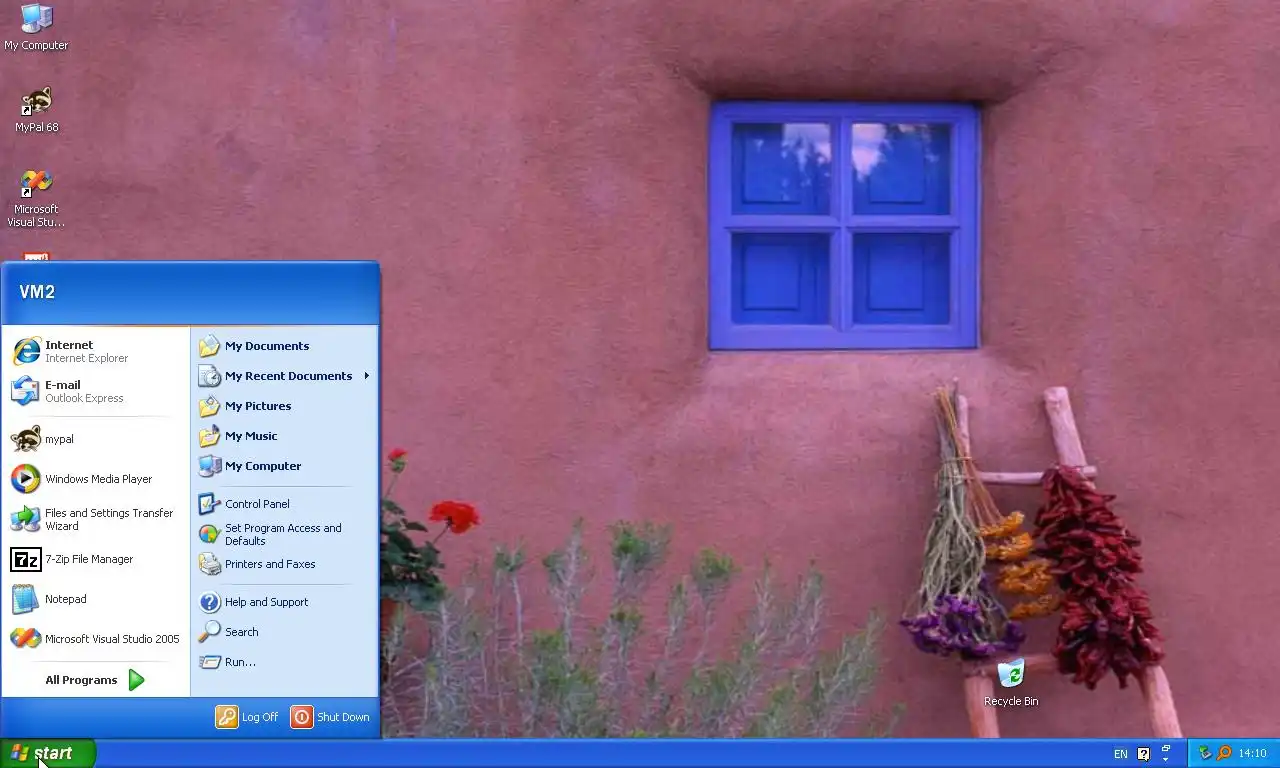Click the 14:10 taskbar clock

[x=1252, y=754]
